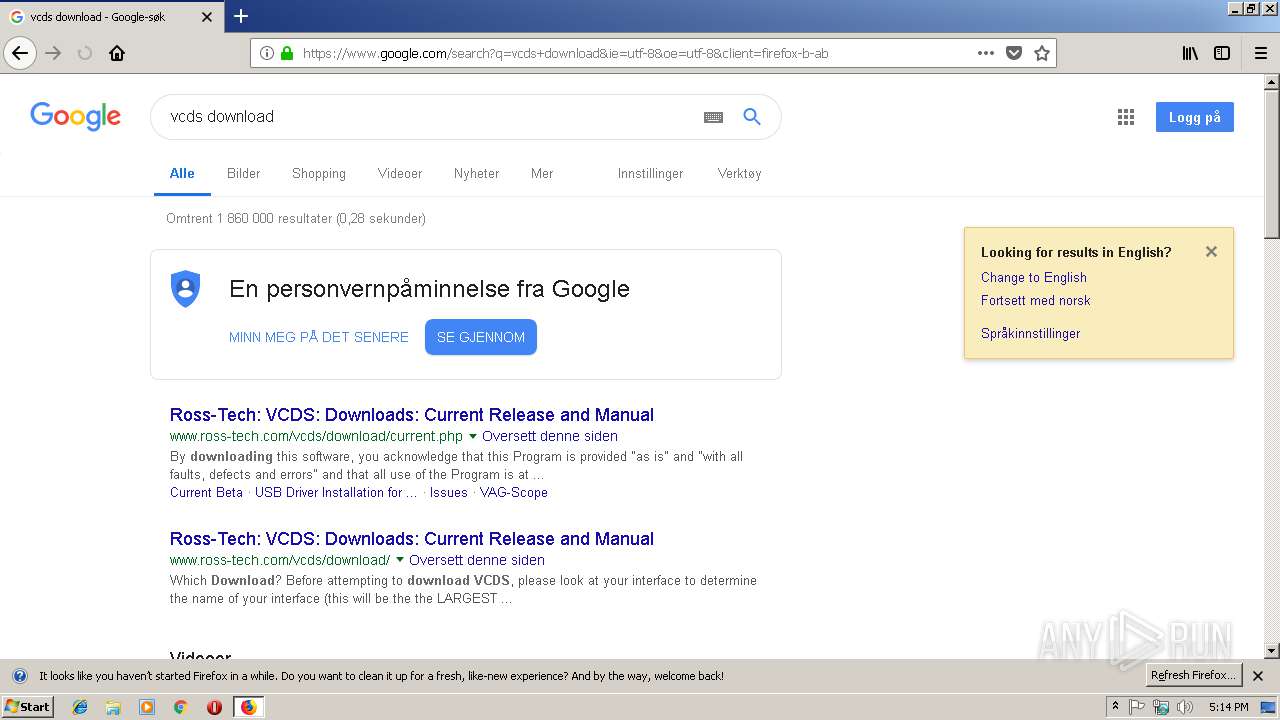
Task: Open Windows Start menu
Action: click(x=28, y=707)
